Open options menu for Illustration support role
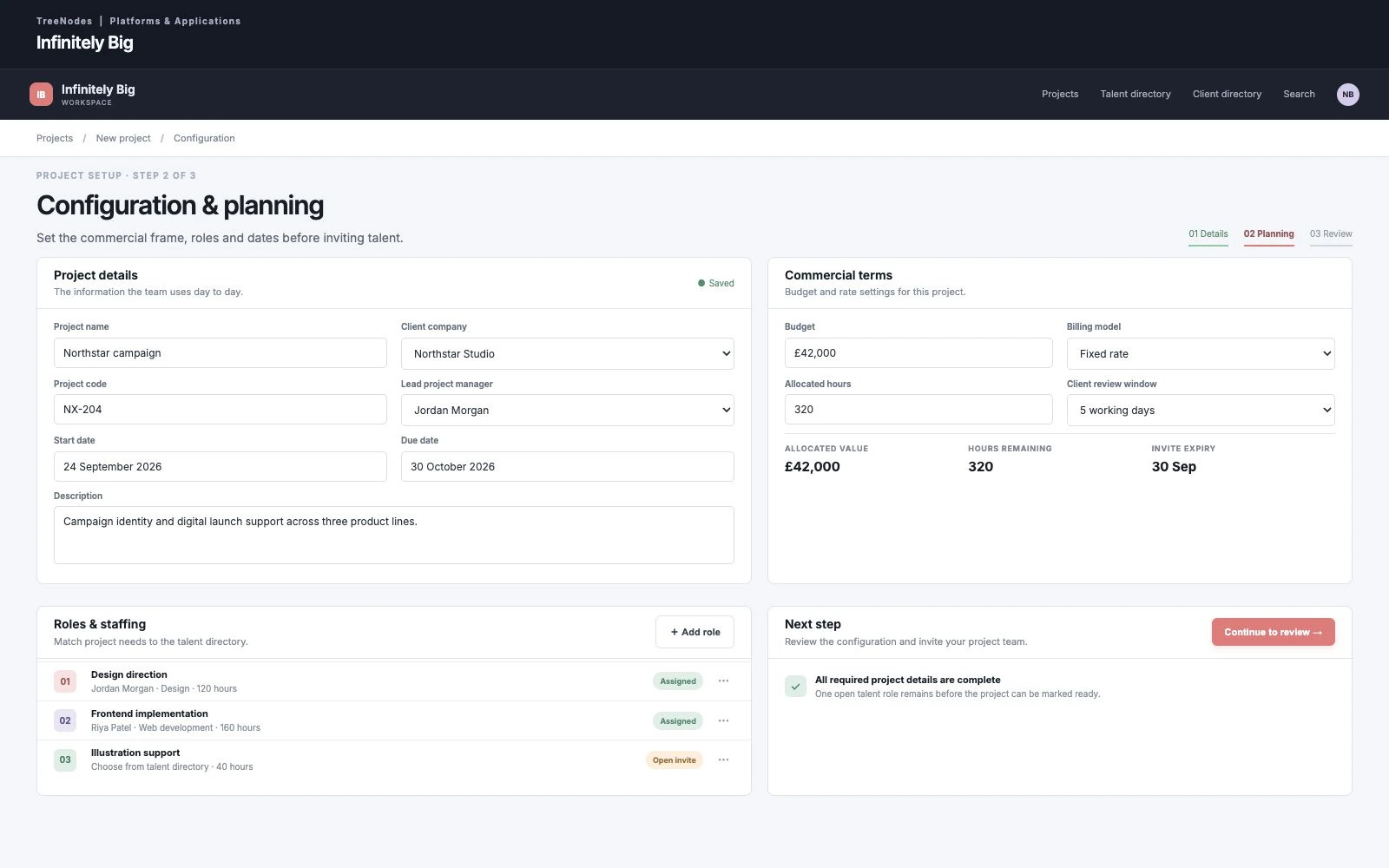The height and width of the screenshot is (868, 1389). [x=723, y=760]
